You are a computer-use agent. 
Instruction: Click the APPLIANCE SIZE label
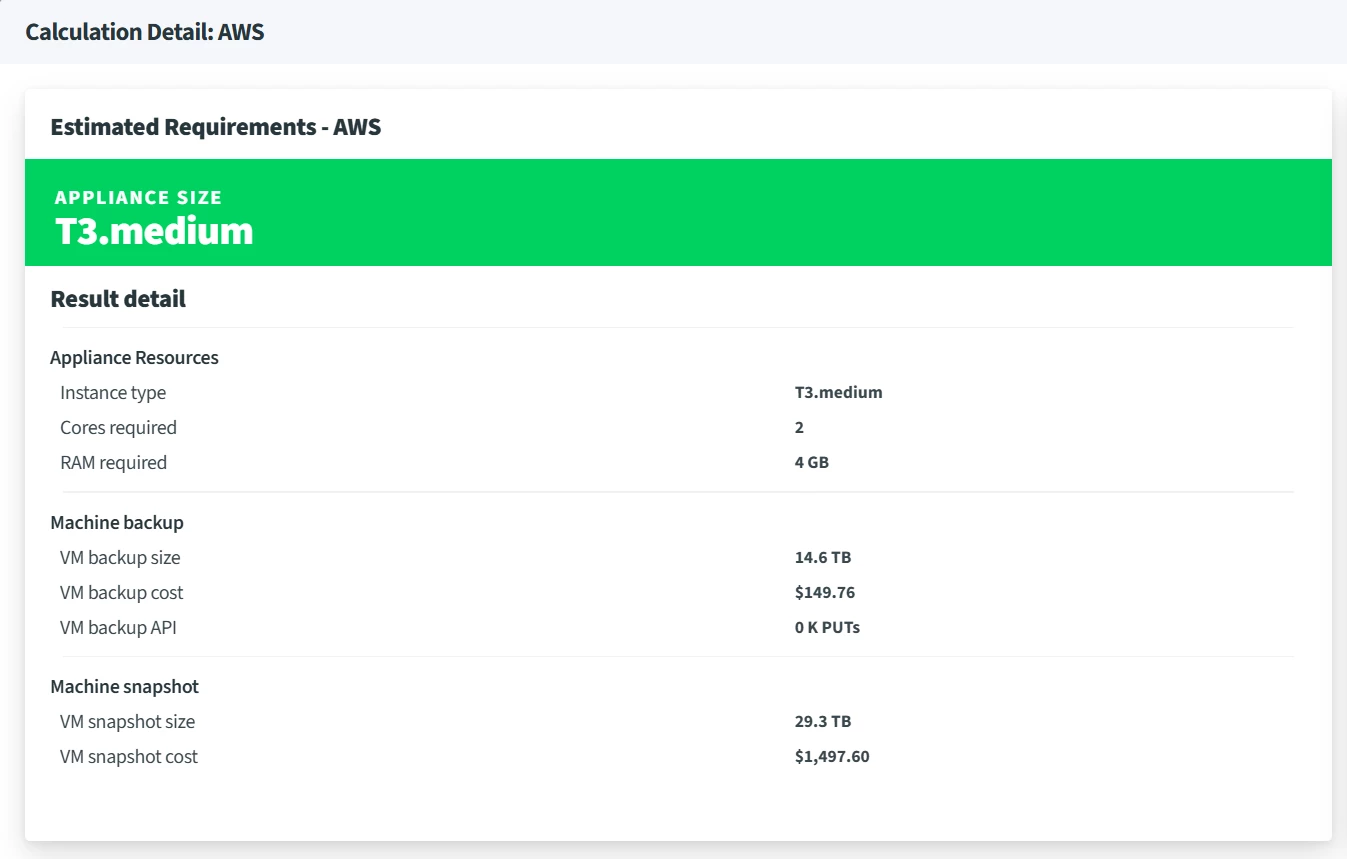[138, 198]
